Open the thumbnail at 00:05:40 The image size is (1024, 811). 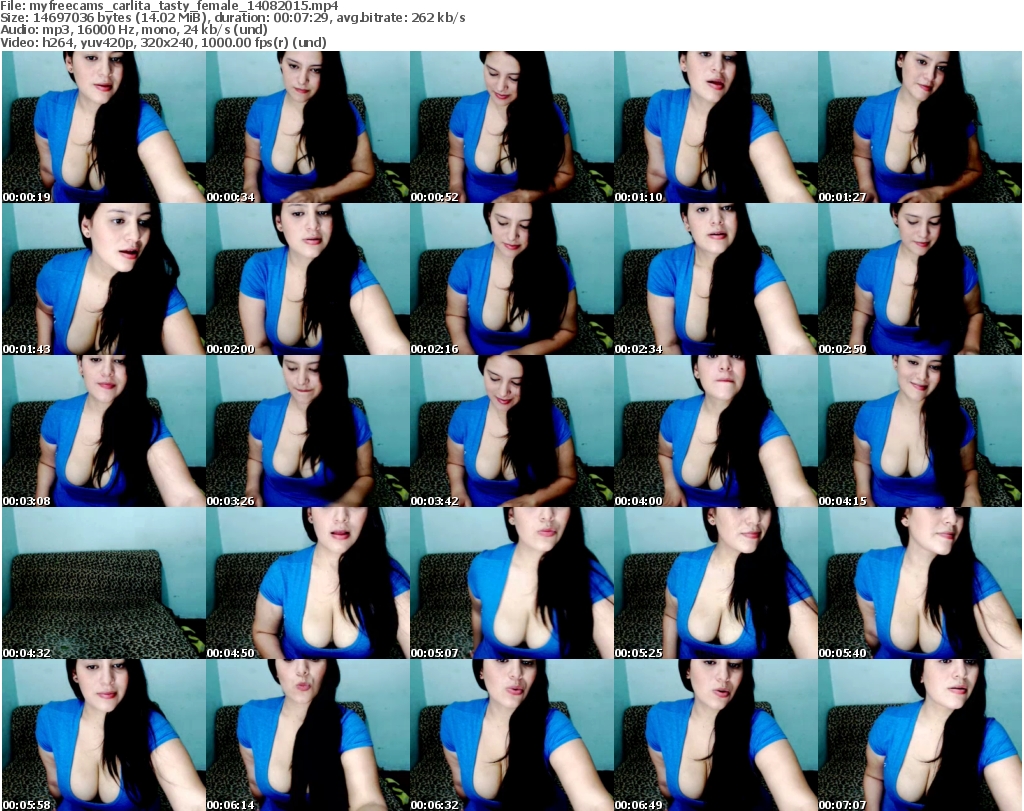(x=920, y=583)
